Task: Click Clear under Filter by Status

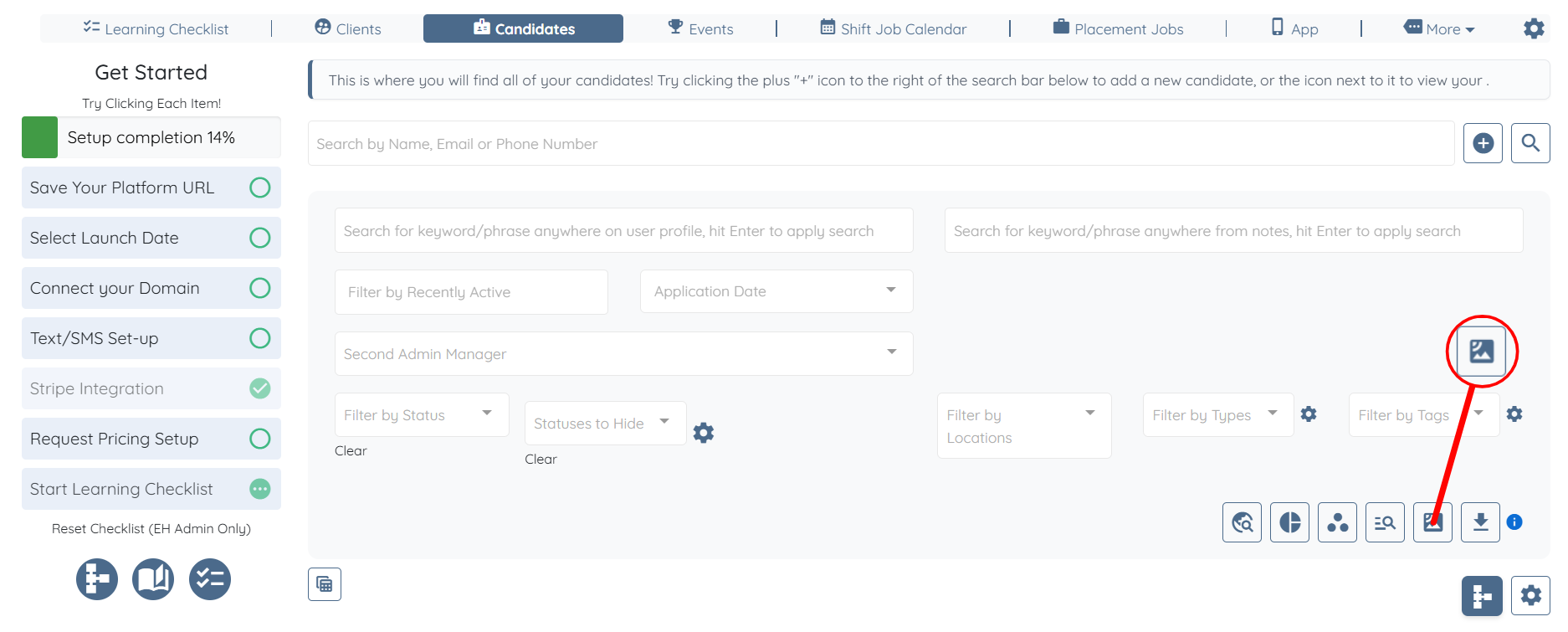Action: [351, 450]
